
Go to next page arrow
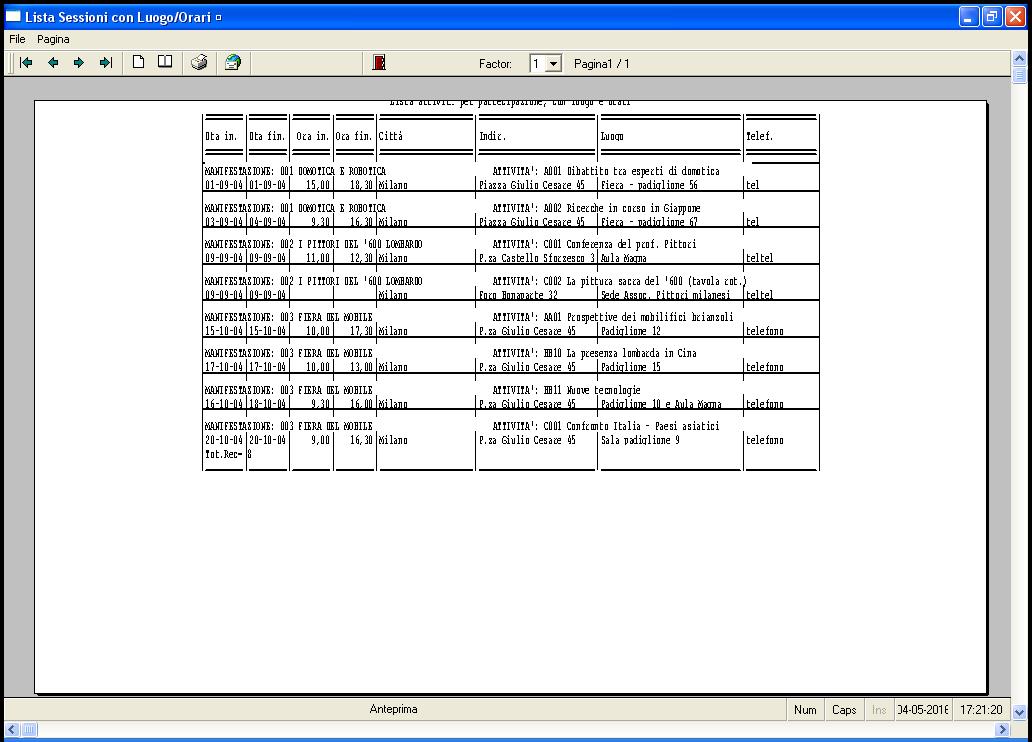pyautogui.click(x=79, y=63)
